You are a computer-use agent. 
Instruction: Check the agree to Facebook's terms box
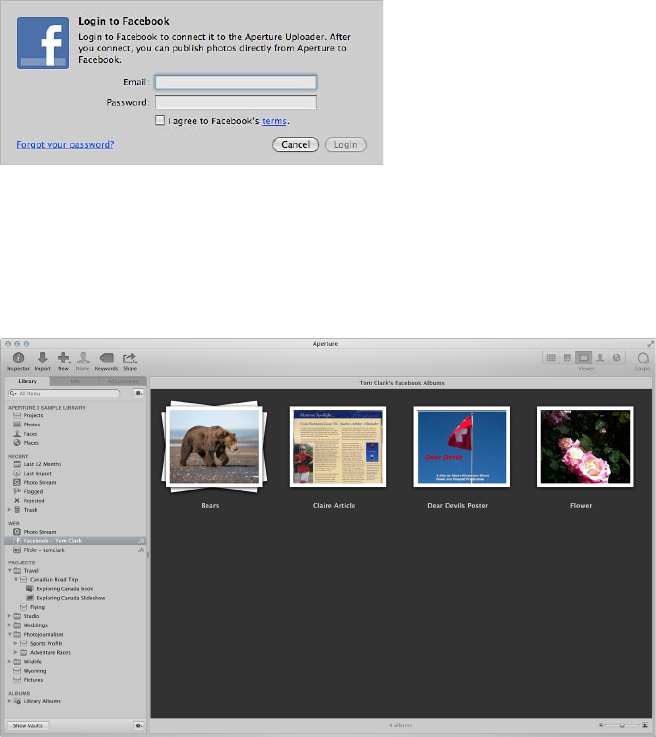tap(160, 120)
